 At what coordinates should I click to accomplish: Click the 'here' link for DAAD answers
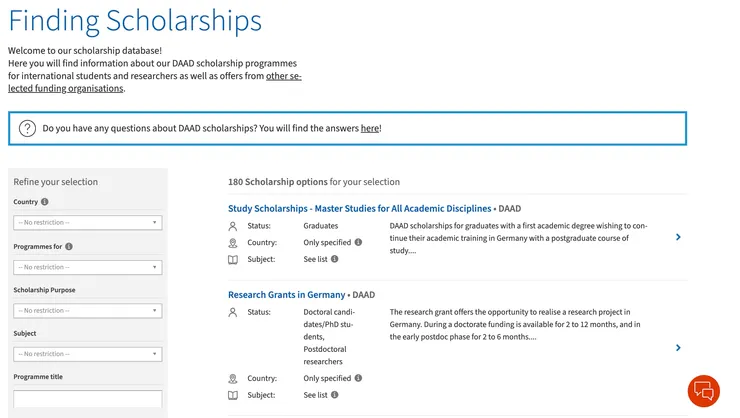pyautogui.click(x=369, y=128)
